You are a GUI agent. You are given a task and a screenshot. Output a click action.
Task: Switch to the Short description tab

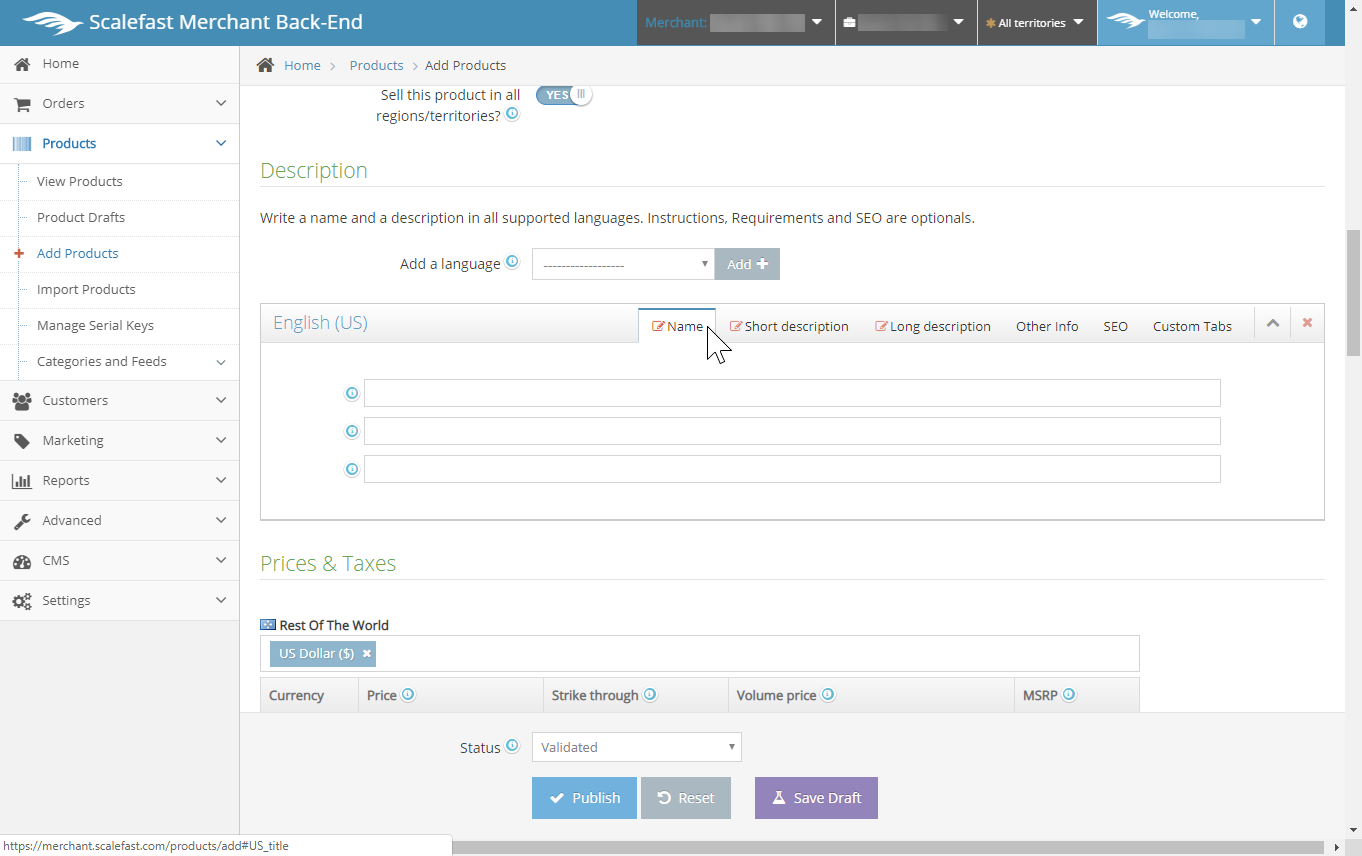(x=789, y=326)
